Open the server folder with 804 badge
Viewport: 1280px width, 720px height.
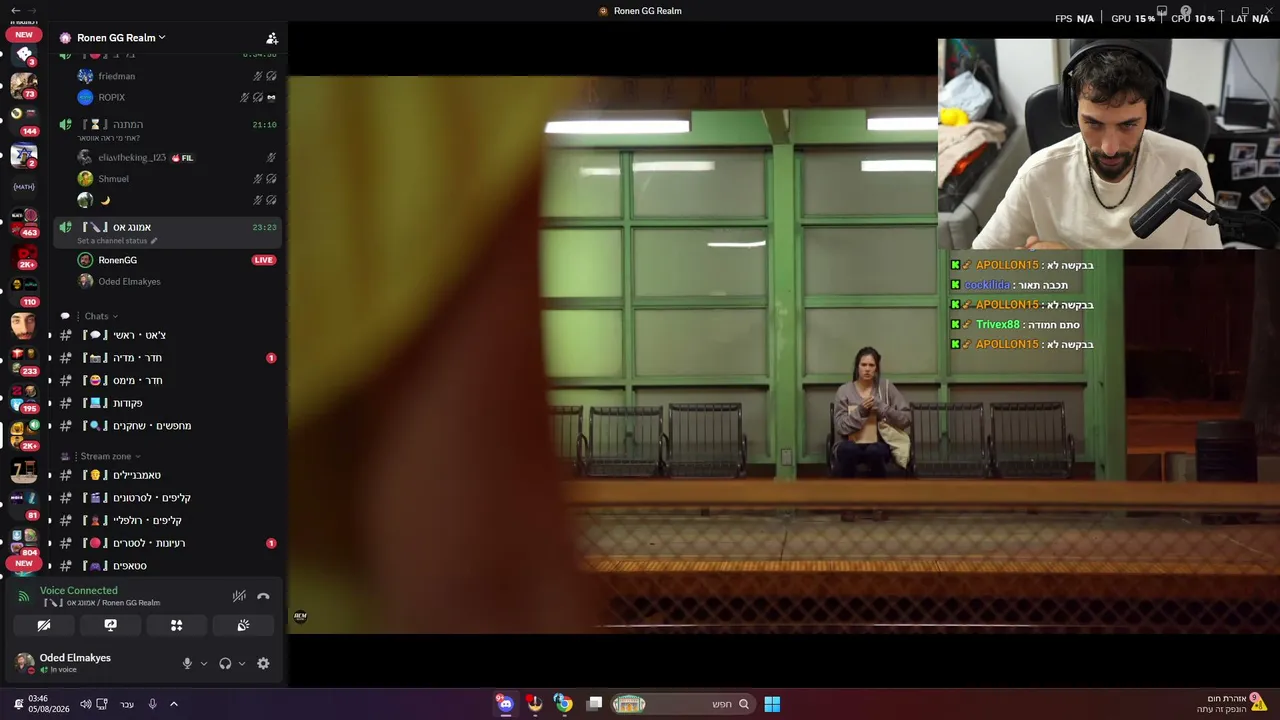24,540
